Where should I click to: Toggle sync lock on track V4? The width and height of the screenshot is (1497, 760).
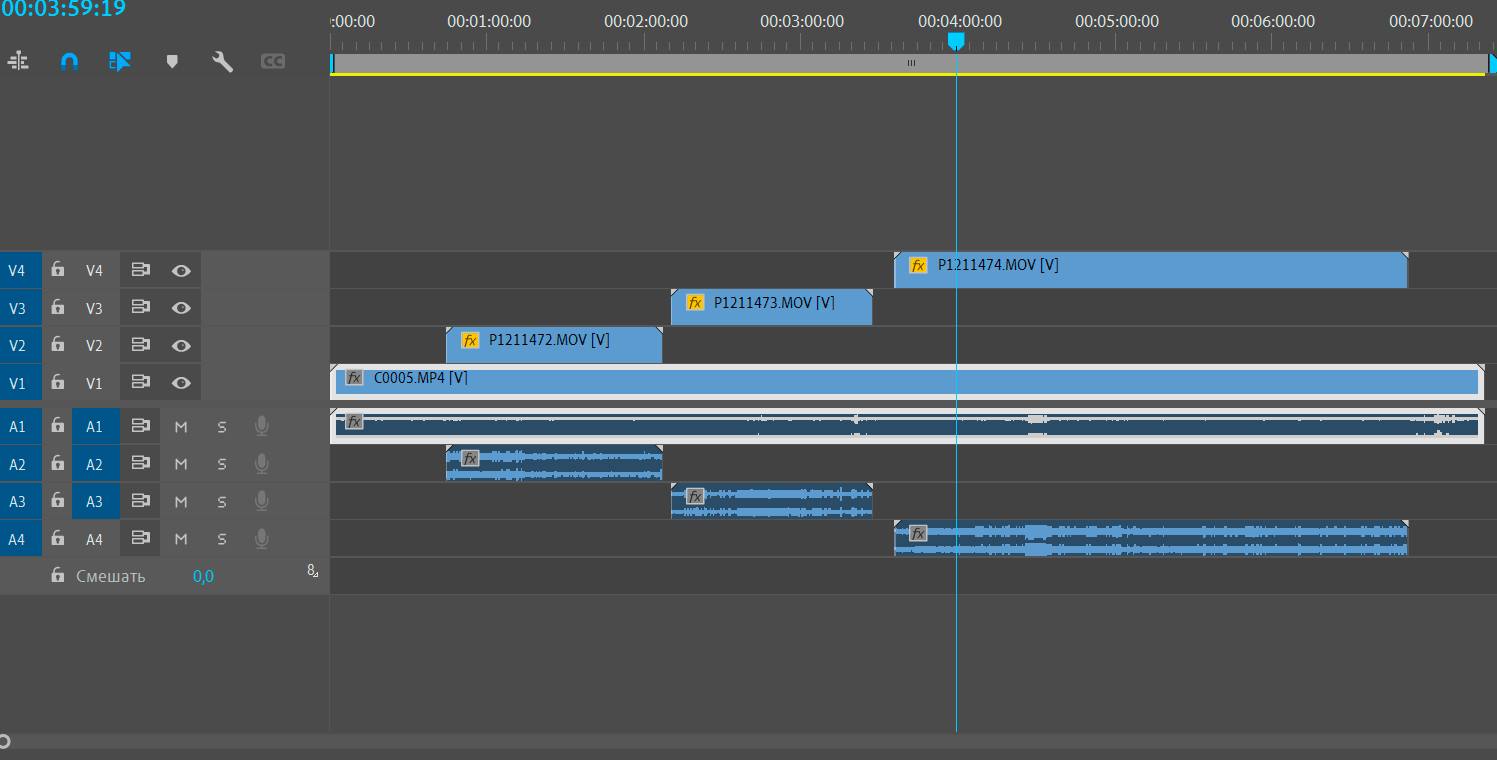pos(140,270)
